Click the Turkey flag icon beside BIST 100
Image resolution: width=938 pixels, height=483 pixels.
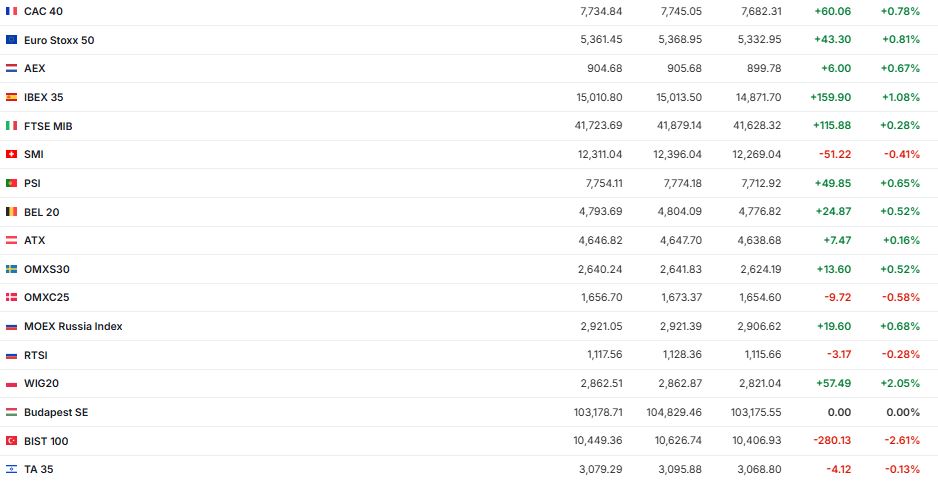tap(12, 441)
